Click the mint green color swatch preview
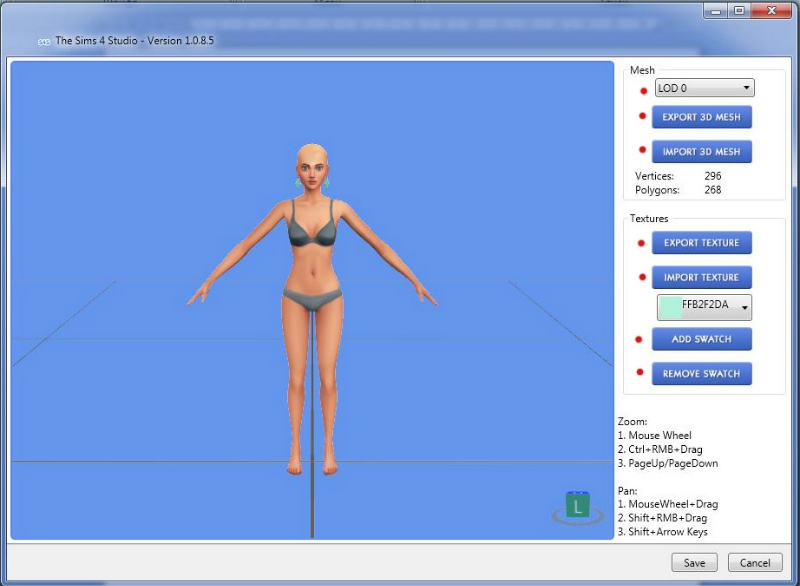 [x=670, y=307]
